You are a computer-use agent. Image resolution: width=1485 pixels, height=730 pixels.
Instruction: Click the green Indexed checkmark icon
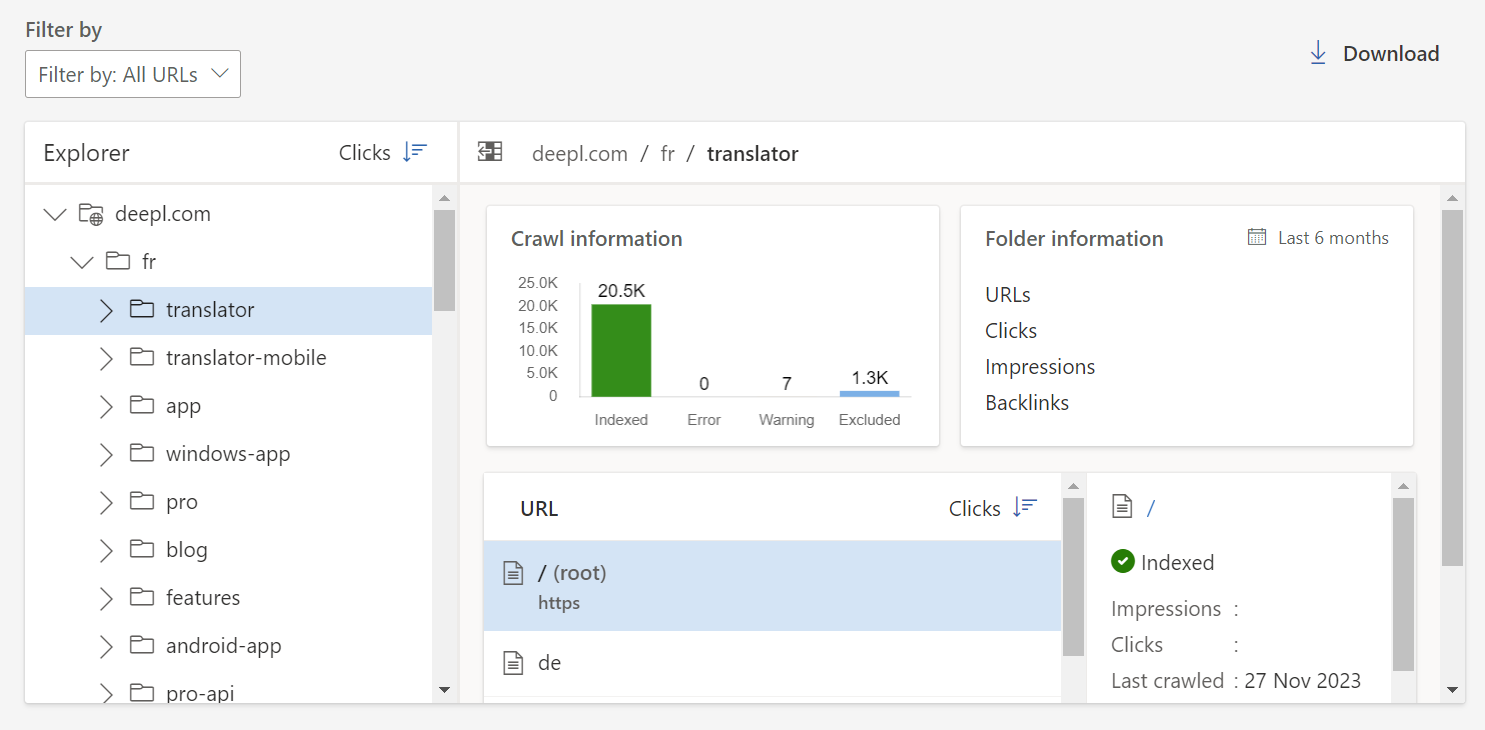[1122, 561]
